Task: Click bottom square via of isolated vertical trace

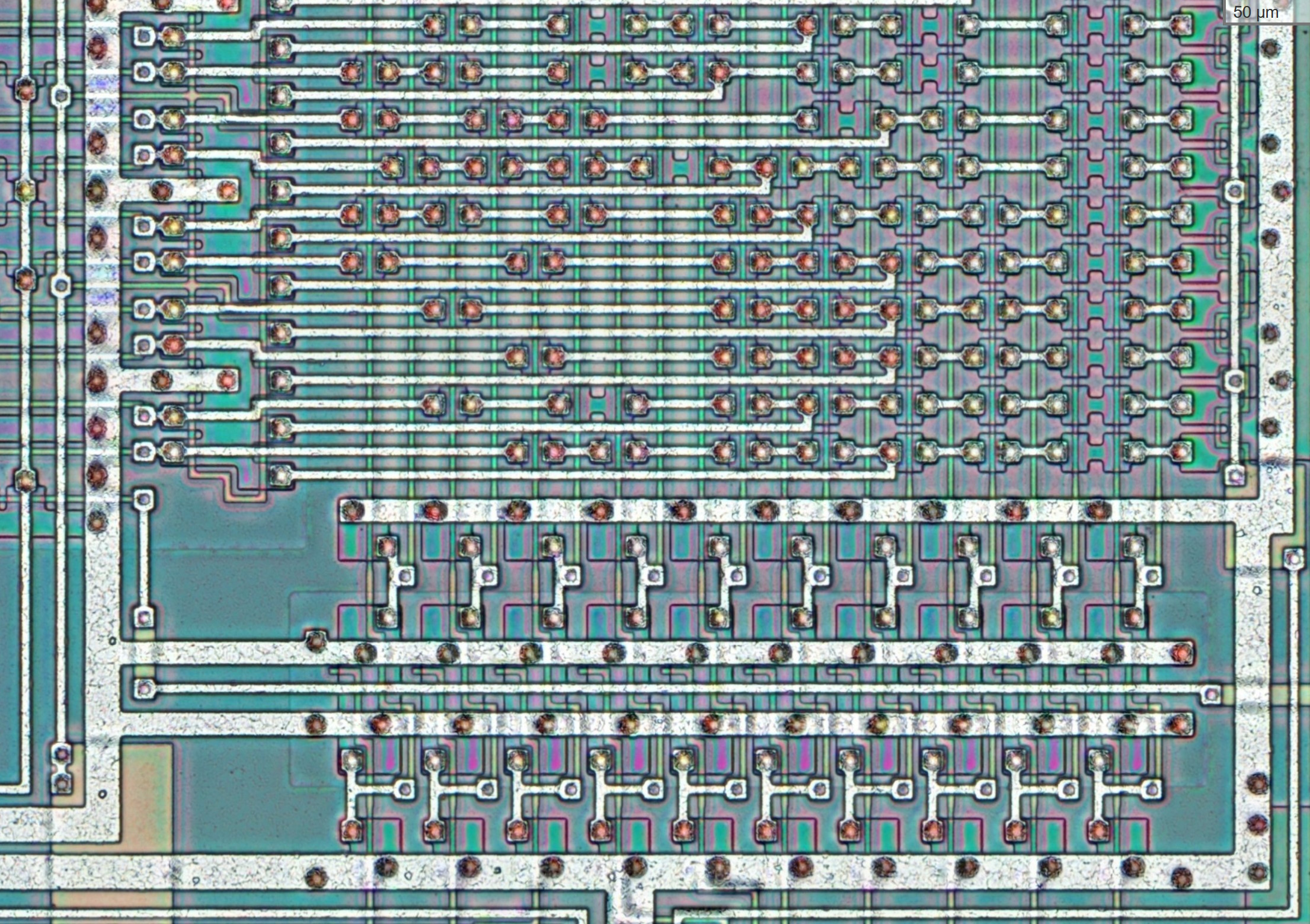Action: [143, 618]
